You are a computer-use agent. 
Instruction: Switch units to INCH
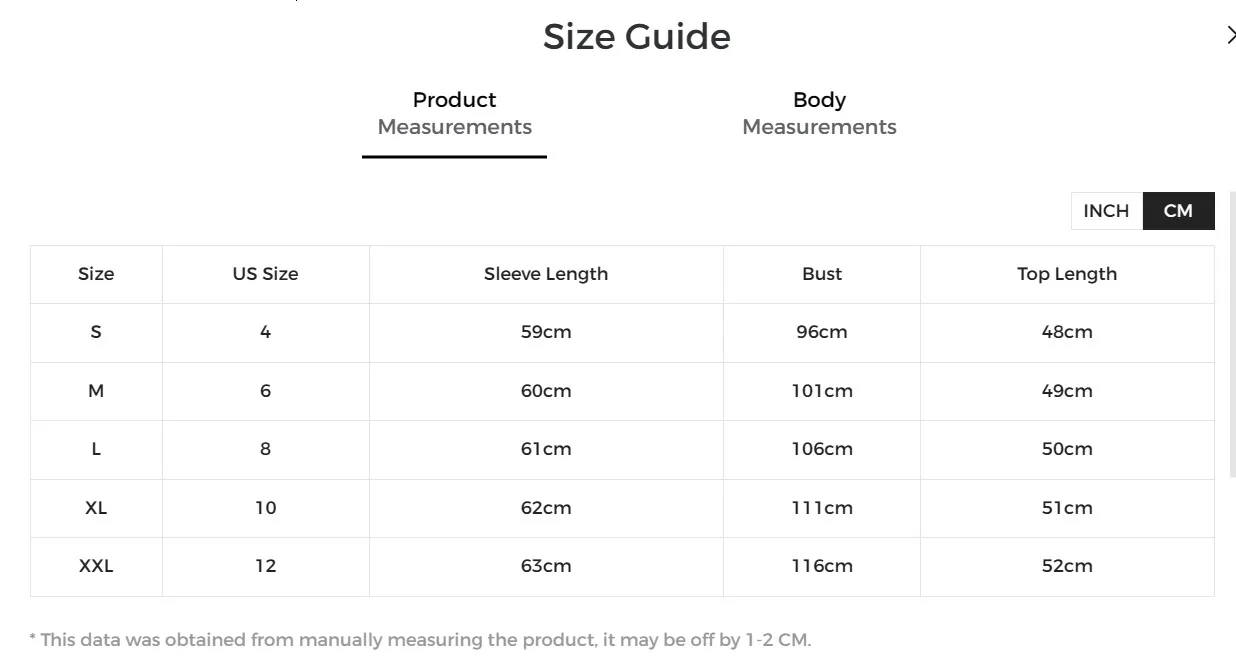tap(1106, 211)
